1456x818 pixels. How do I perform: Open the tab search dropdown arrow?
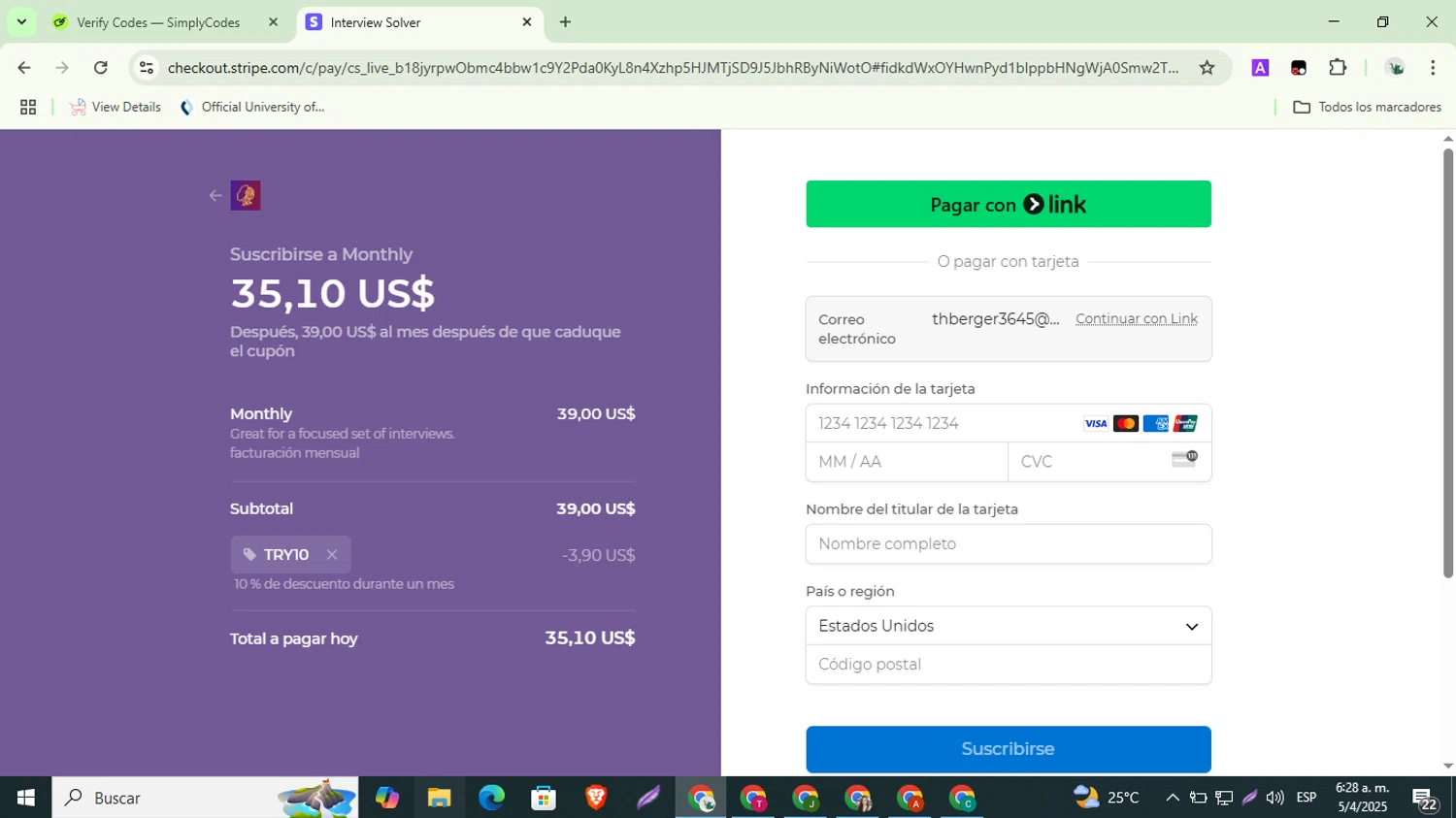(x=21, y=22)
